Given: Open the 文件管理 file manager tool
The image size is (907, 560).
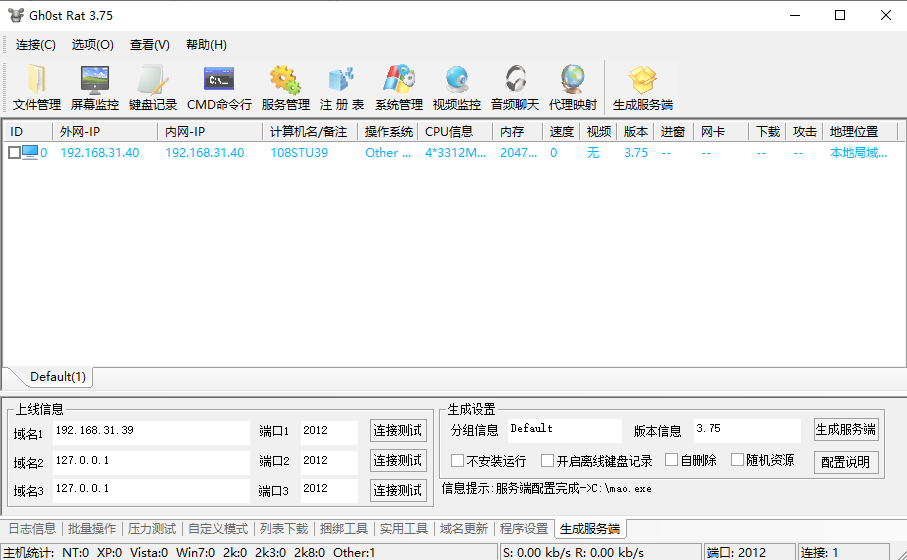Looking at the screenshot, I should click(x=36, y=87).
